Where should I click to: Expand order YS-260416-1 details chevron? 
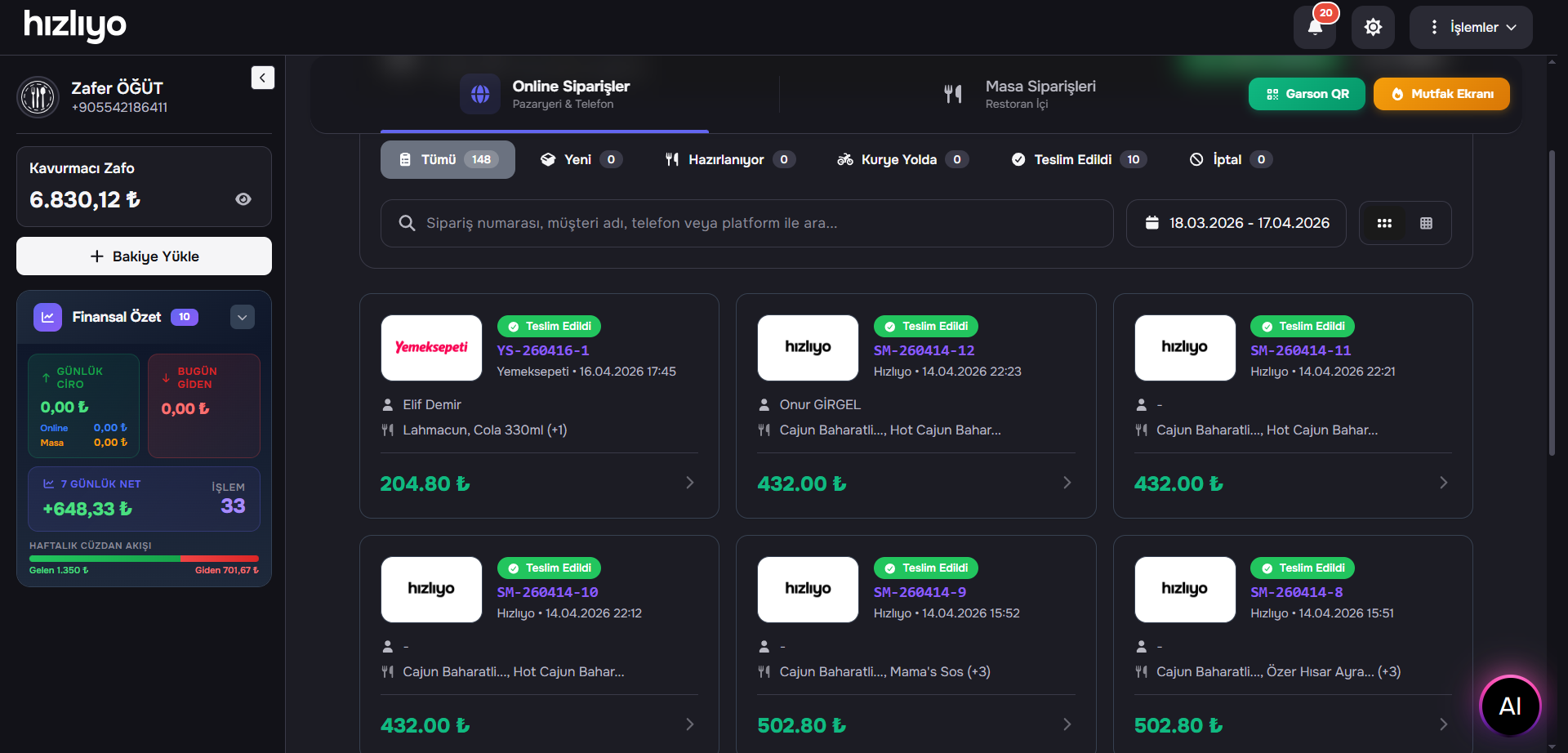coord(690,483)
